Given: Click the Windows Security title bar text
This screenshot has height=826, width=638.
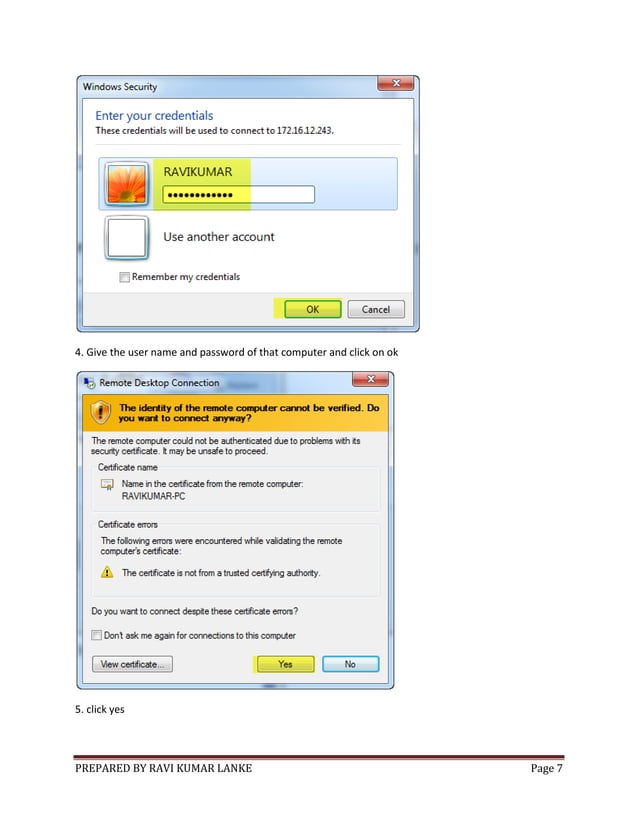Looking at the screenshot, I should tap(120, 86).
